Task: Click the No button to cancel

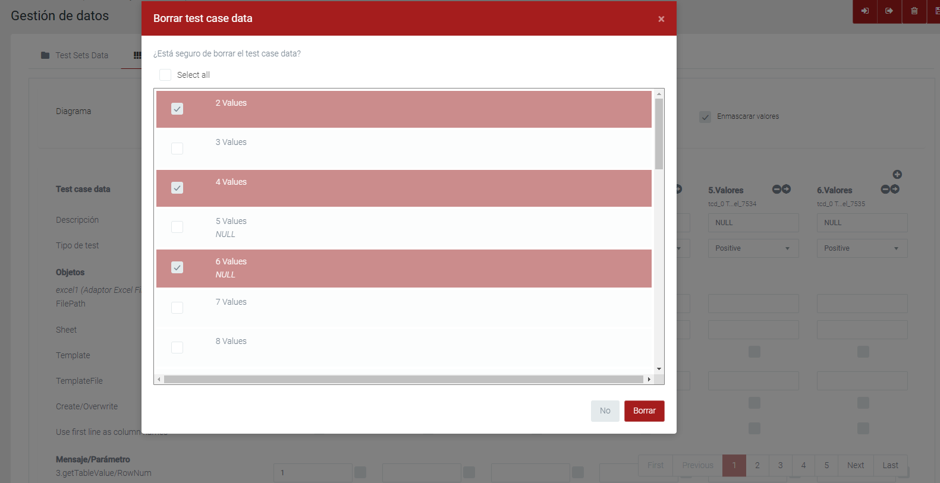Action: [x=605, y=411]
